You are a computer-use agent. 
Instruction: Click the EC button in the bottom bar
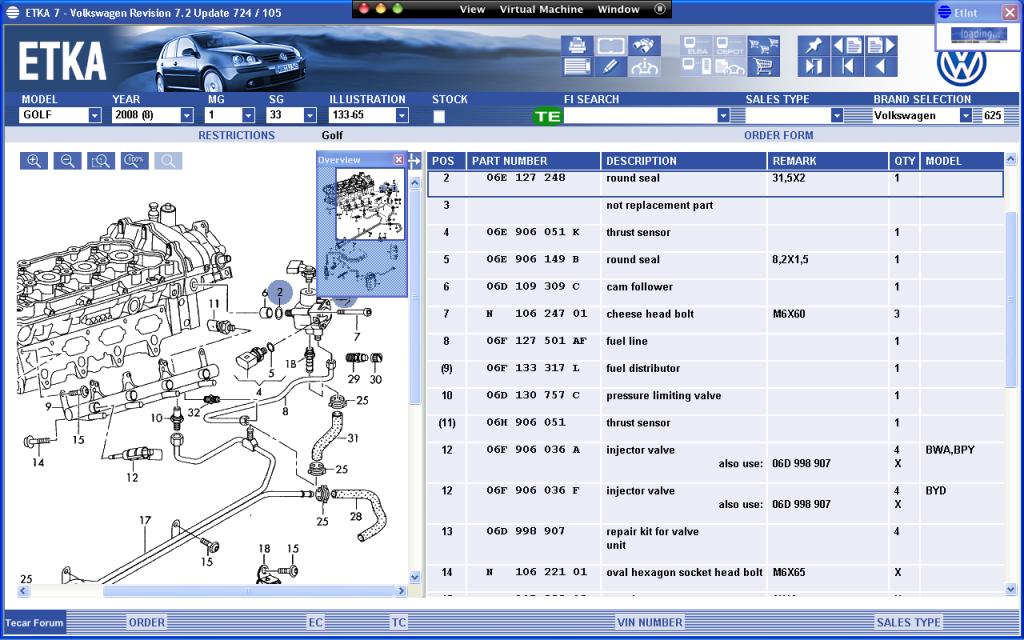[x=315, y=622]
